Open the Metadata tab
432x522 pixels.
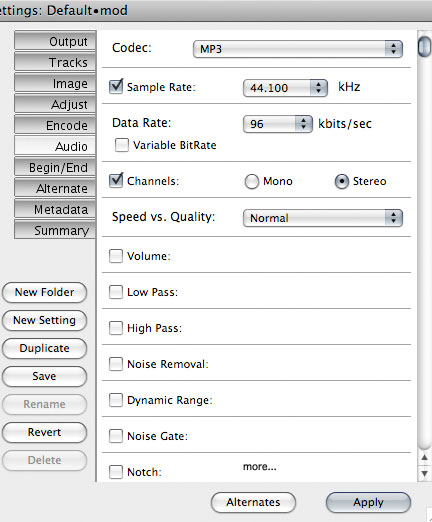pos(55,209)
